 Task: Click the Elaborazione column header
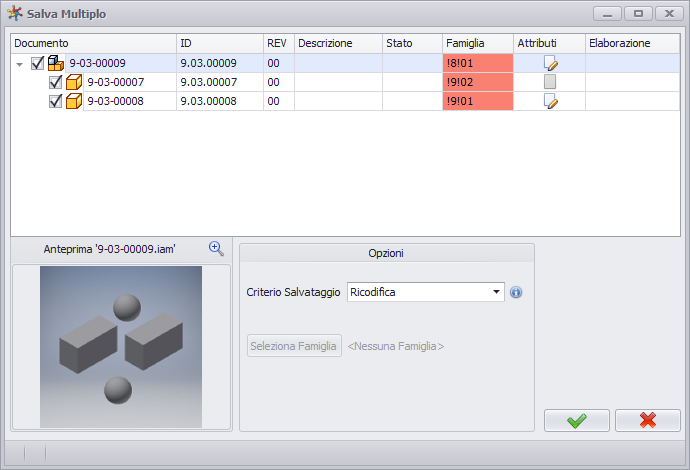click(632, 44)
